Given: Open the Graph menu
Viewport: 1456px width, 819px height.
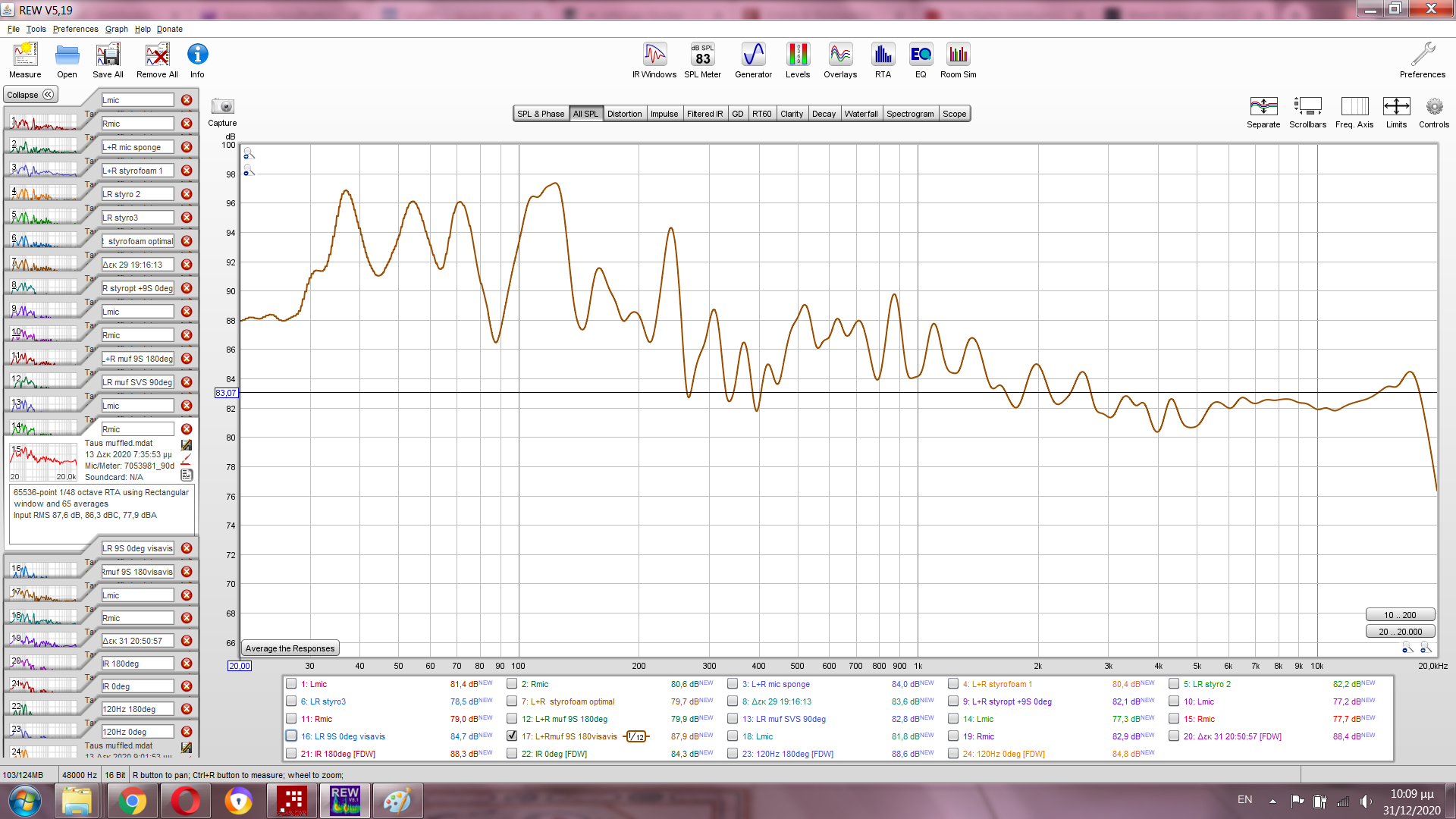Looking at the screenshot, I should click(x=116, y=29).
